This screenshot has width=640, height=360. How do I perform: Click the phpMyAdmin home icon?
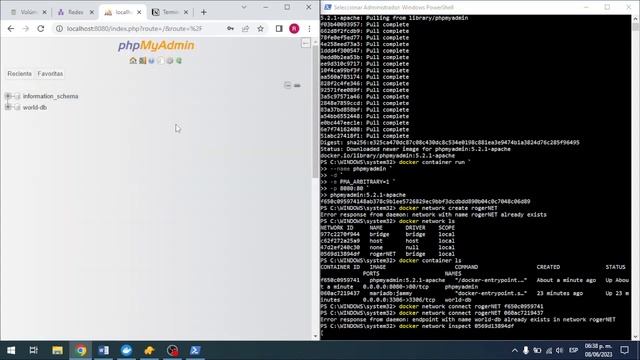pyautogui.click(x=133, y=61)
